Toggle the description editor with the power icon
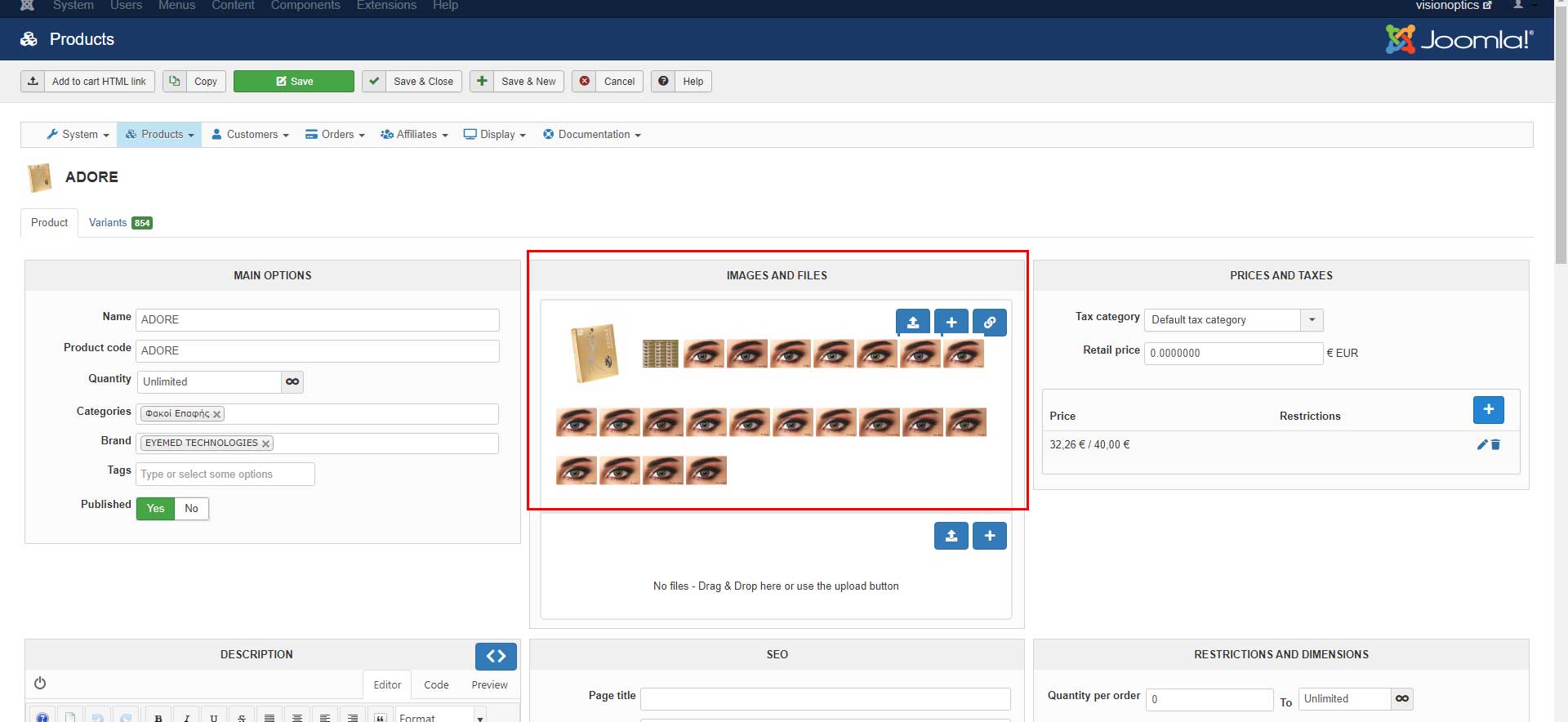Image resolution: width=1568 pixels, height=722 pixels. click(40, 683)
